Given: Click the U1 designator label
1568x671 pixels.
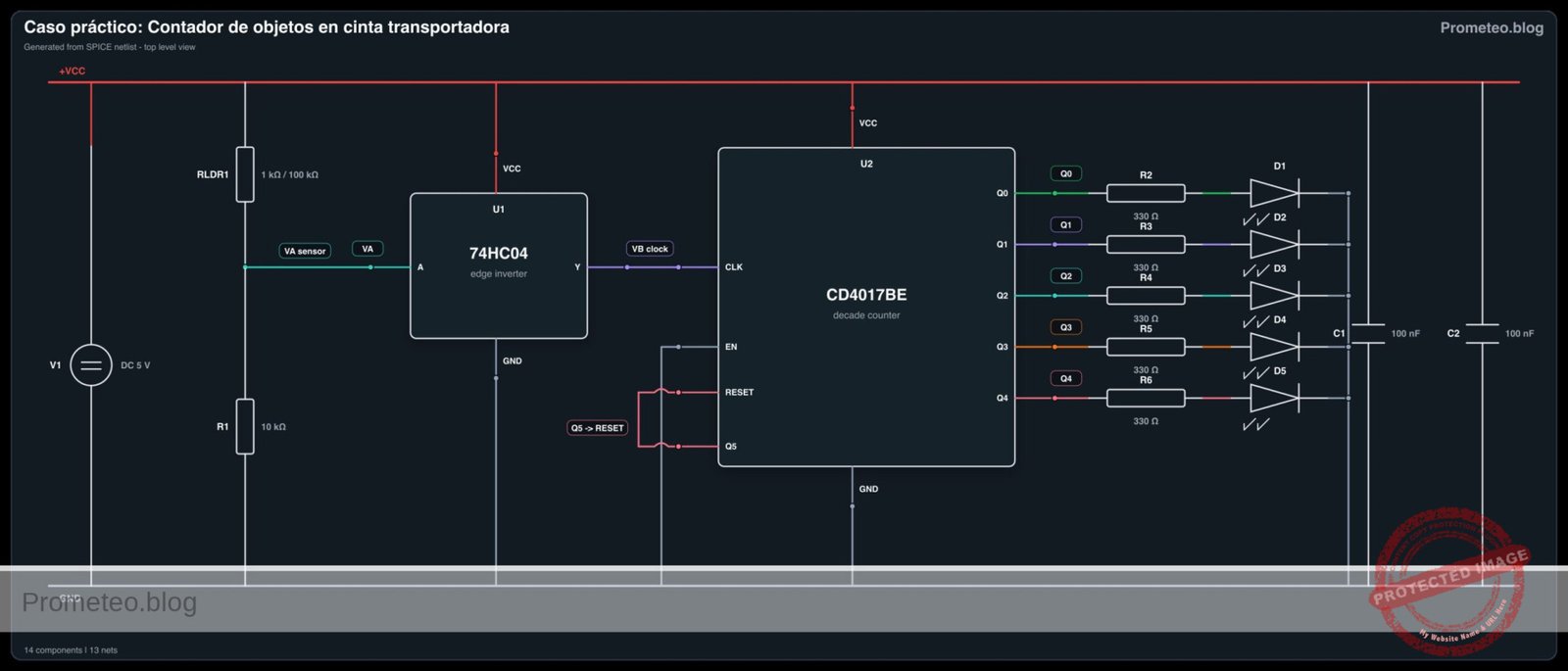Looking at the screenshot, I should coord(499,210).
